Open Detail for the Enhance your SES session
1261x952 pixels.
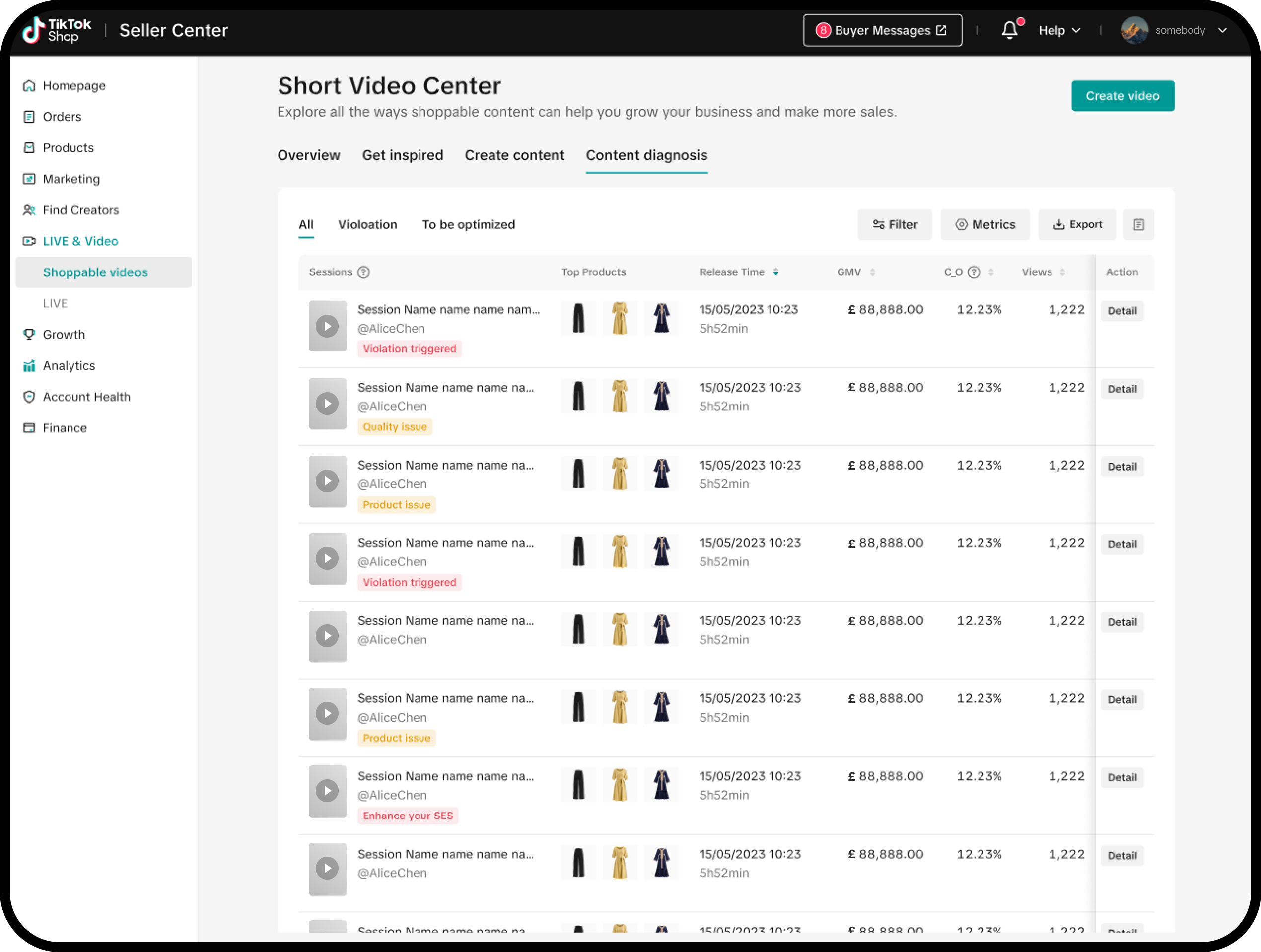(1122, 778)
